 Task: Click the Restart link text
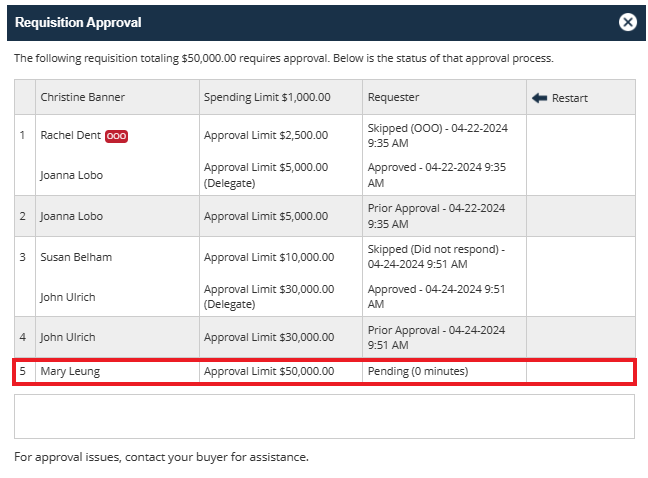pos(569,98)
